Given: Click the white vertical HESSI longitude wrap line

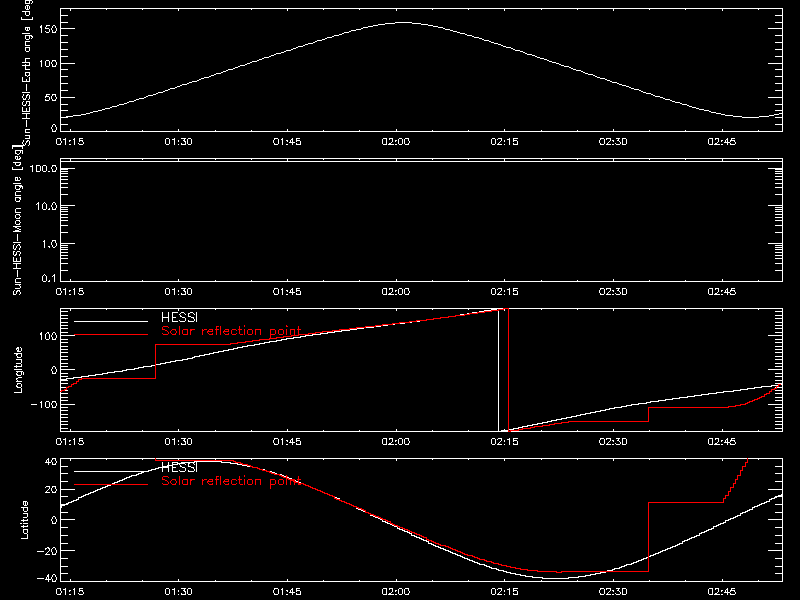Looking at the screenshot, I should click(498, 370).
